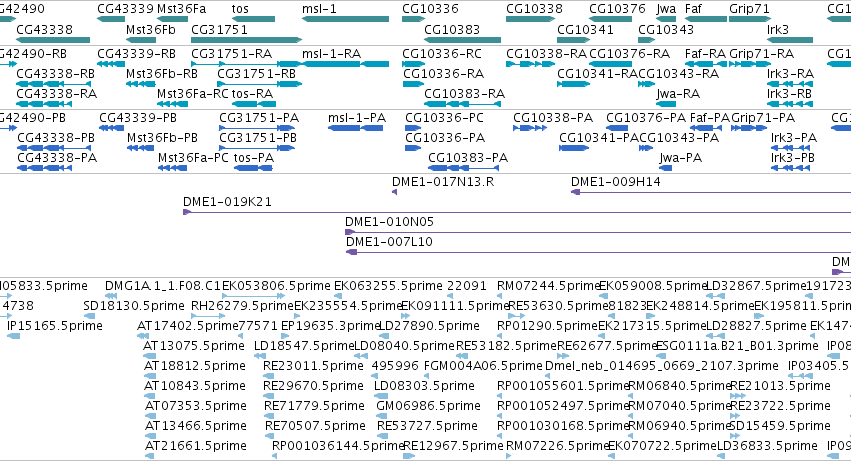The height and width of the screenshot is (461, 851).
Task: Select protein tos-PA
Action: (253, 168)
